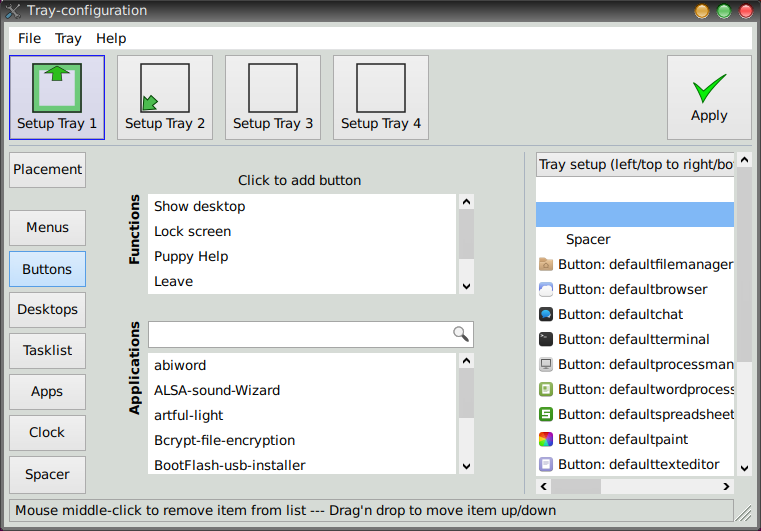Add Bcrypt-file-encryption application button
Viewport: 761px width, 531px height.
click(x=302, y=440)
